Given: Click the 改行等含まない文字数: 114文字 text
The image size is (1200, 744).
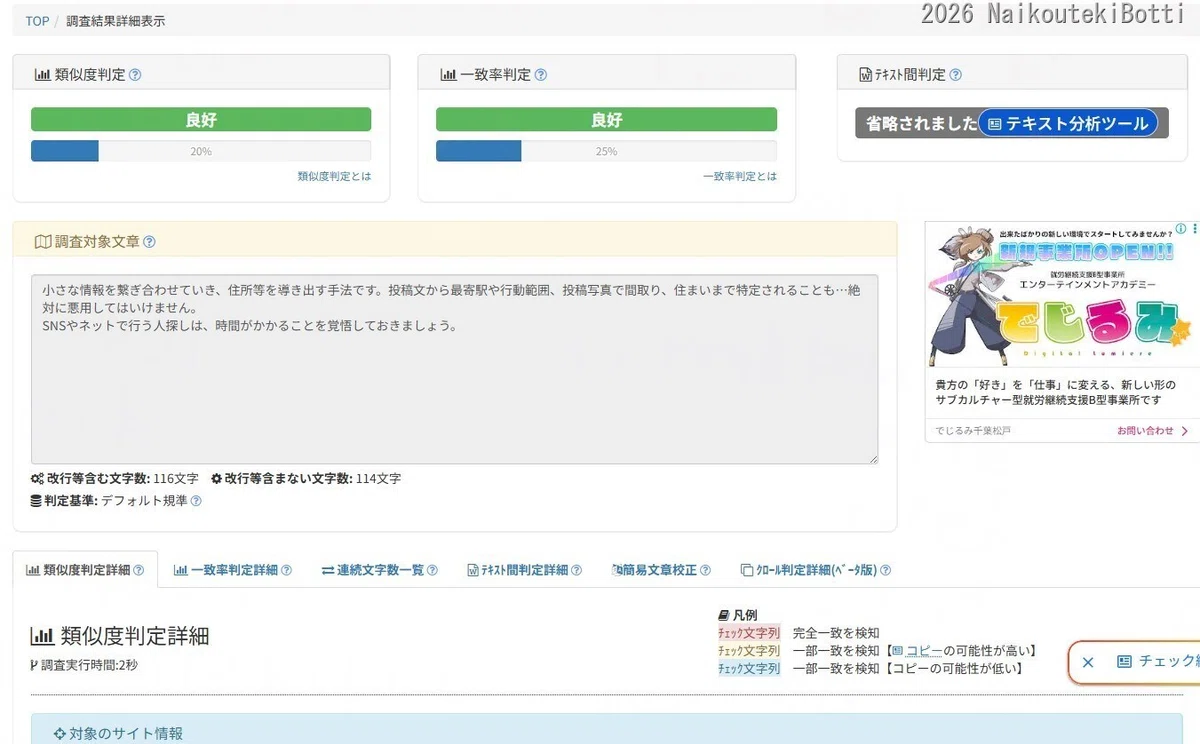Looking at the screenshot, I should point(306,479).
